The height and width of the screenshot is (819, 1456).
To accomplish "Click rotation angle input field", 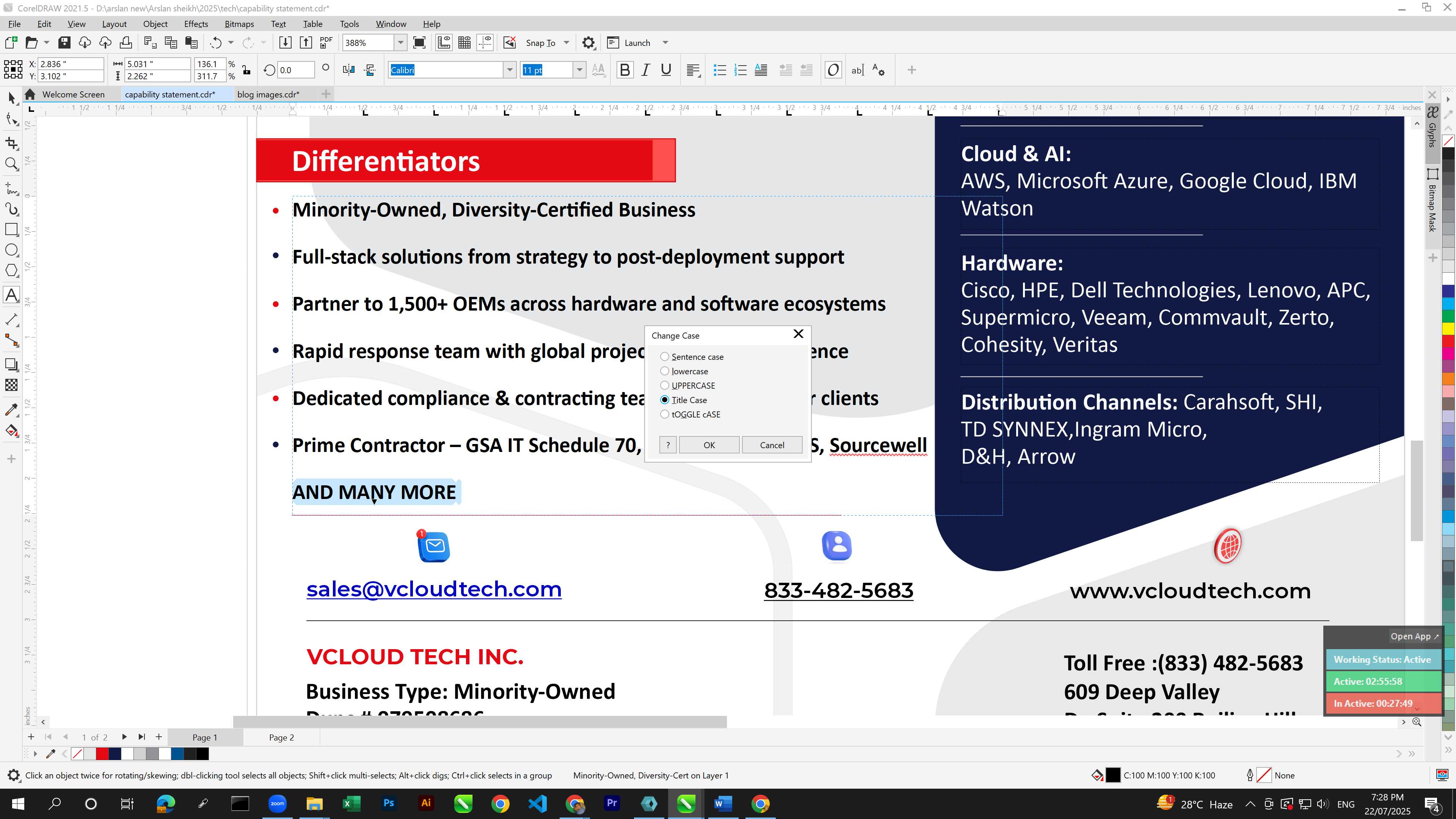I will tap(296, 70).
